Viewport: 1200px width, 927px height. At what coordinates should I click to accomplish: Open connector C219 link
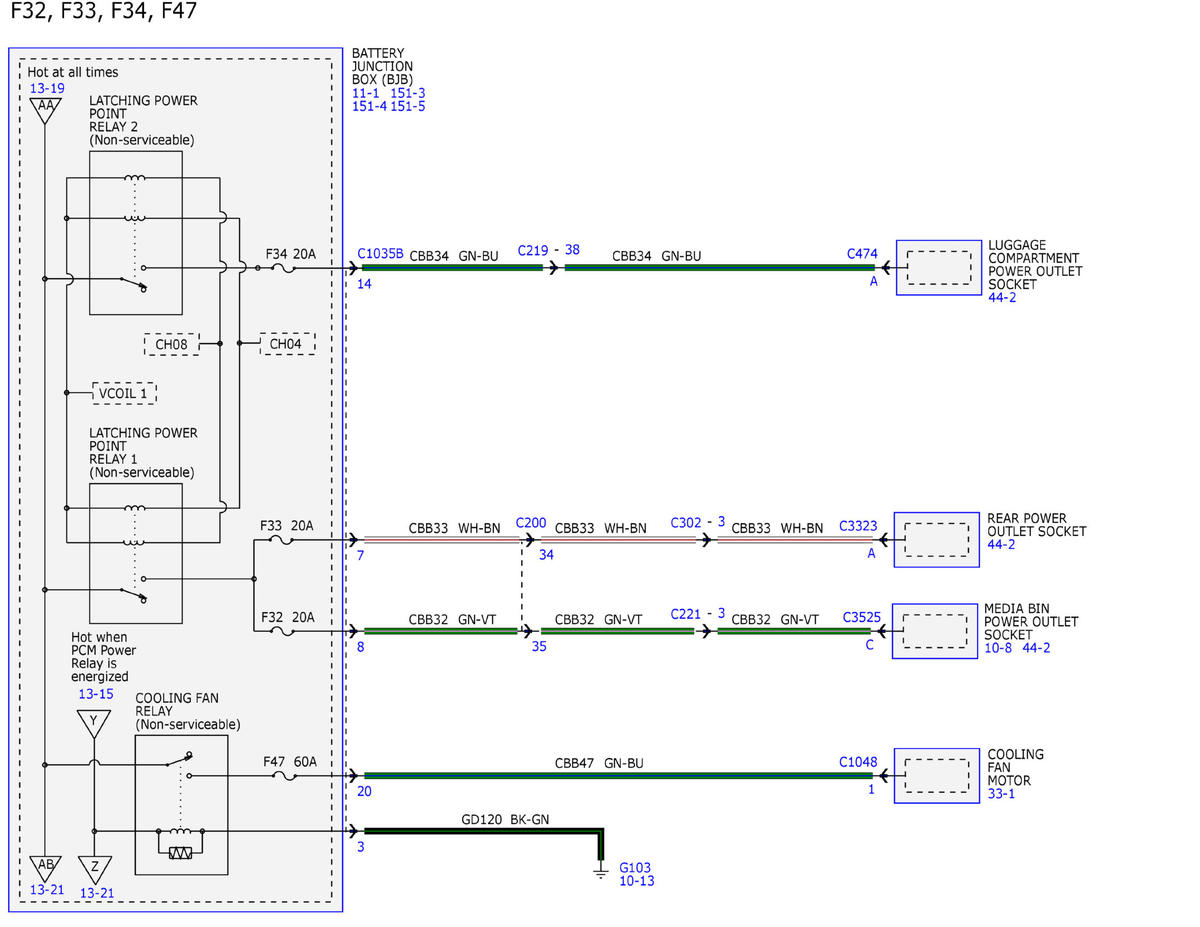[535, 250]
